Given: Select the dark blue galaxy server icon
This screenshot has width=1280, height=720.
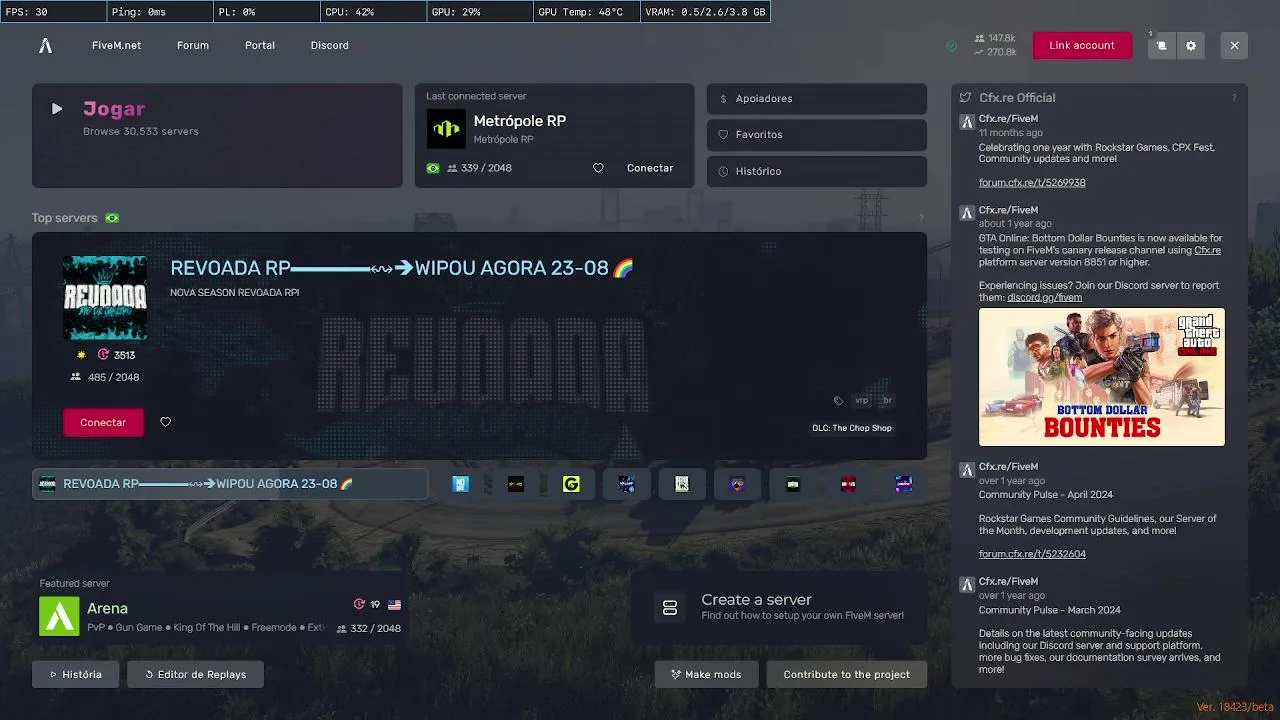Looking at the screenshot, I should coord(627,484).
